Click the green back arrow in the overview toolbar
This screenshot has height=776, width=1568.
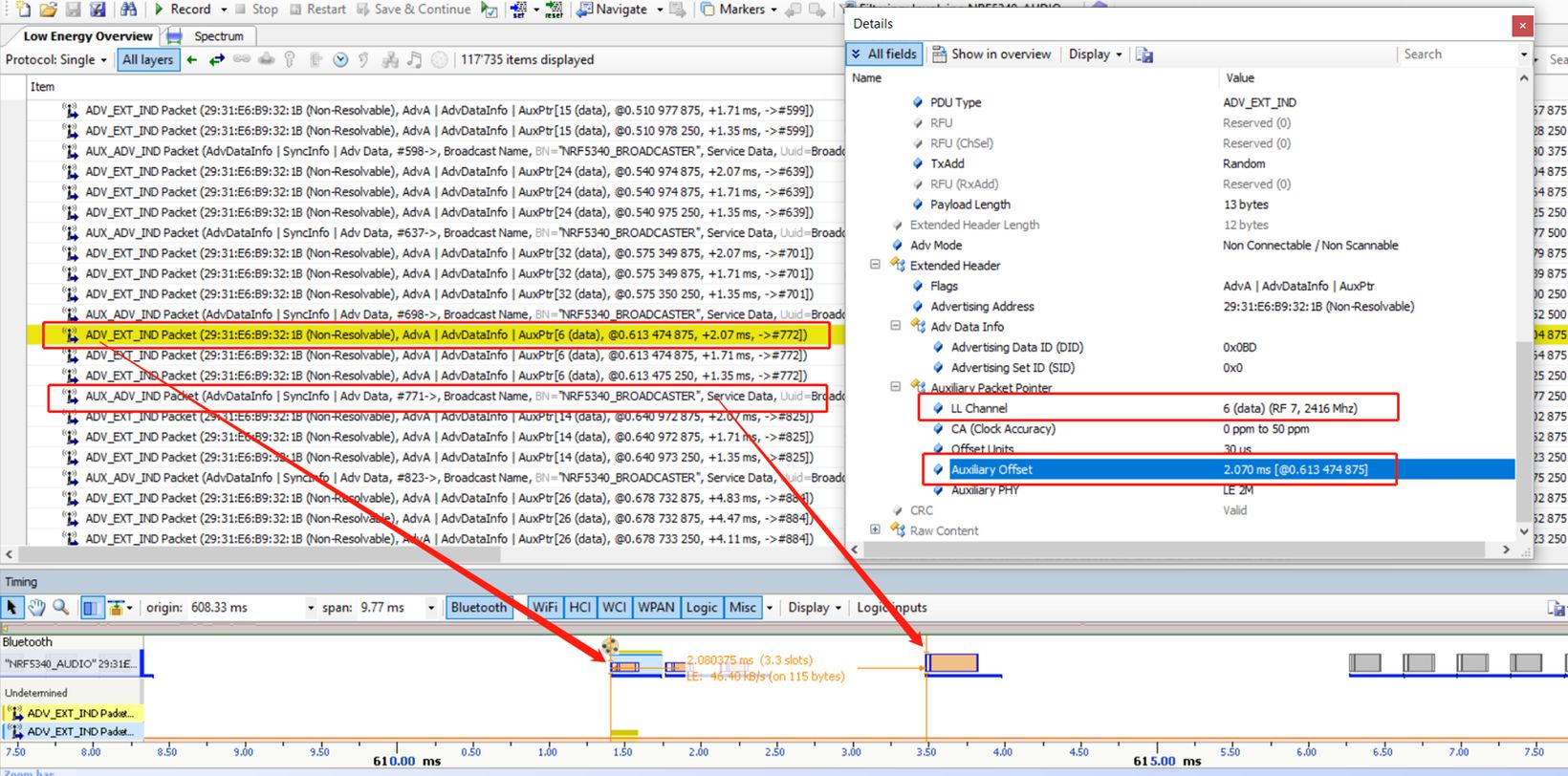tap(192, 59)
